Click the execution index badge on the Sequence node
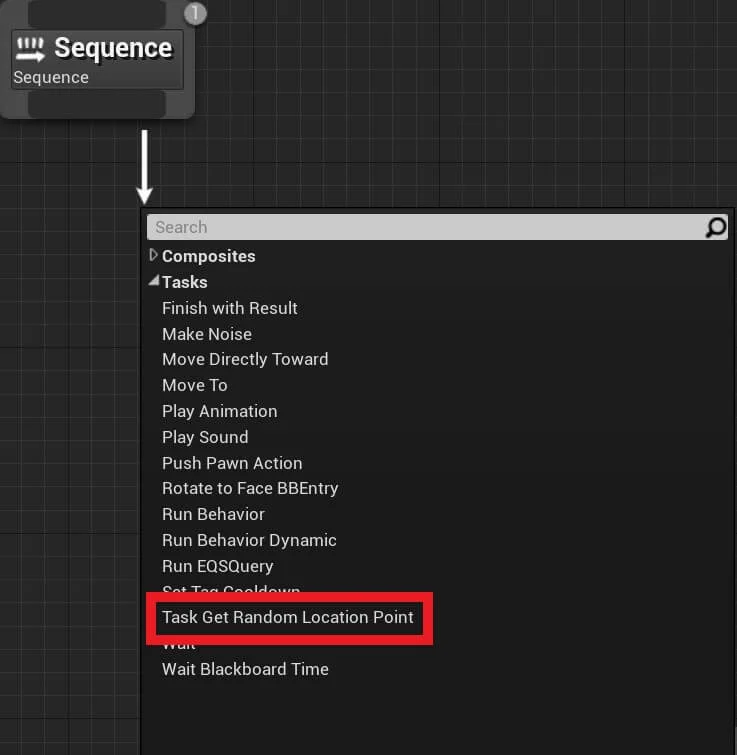The image size is (737, 755). [x=195, y=13]
